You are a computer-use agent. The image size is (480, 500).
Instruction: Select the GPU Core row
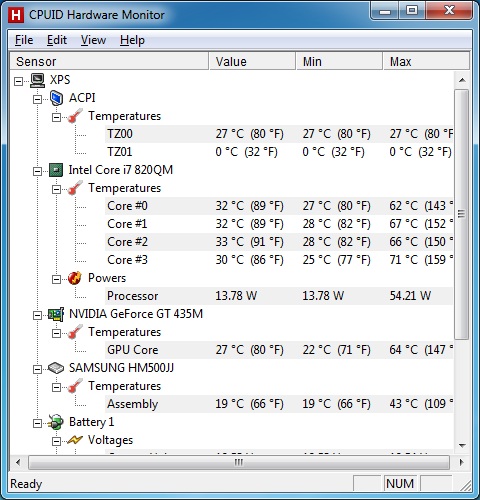[x=279, y=350]
